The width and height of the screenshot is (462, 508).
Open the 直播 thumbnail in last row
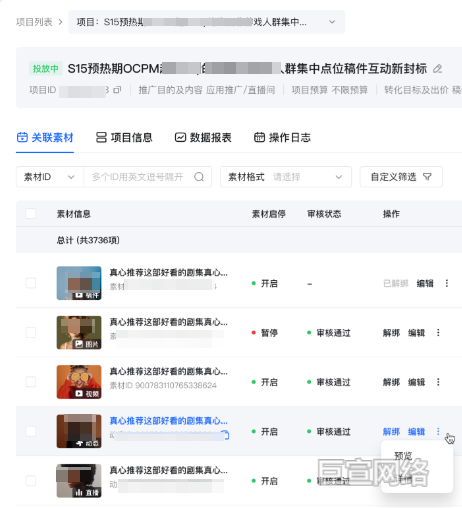tap(79, 480)
